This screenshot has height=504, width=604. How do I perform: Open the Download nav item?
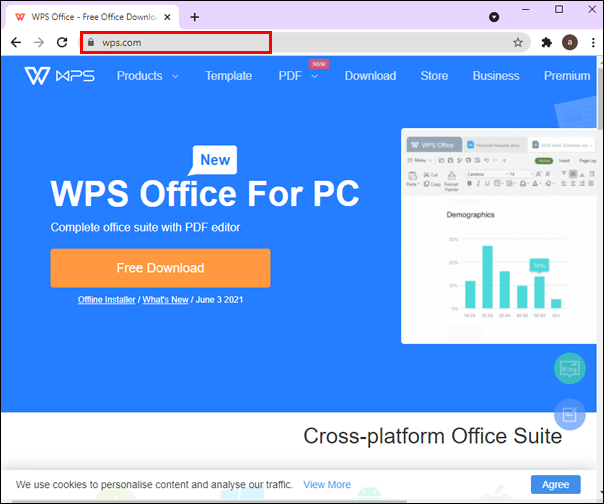pos(370,76)
